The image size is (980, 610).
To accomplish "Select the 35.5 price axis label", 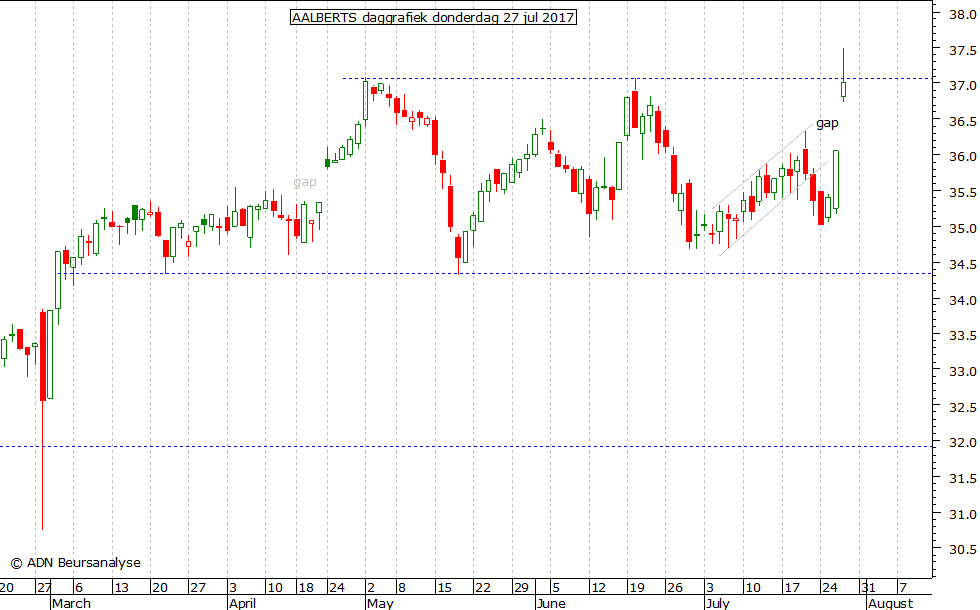I will pos(962,192).
